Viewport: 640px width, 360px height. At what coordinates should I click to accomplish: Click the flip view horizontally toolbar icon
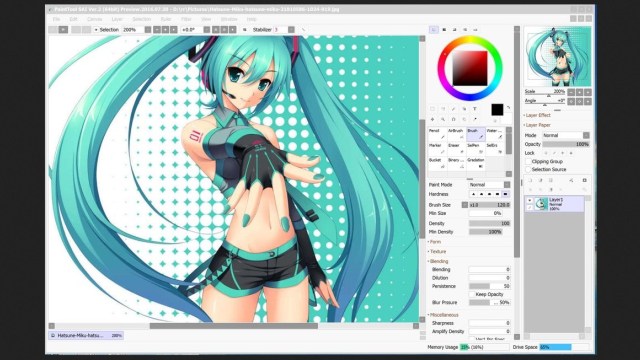(245, 30)
